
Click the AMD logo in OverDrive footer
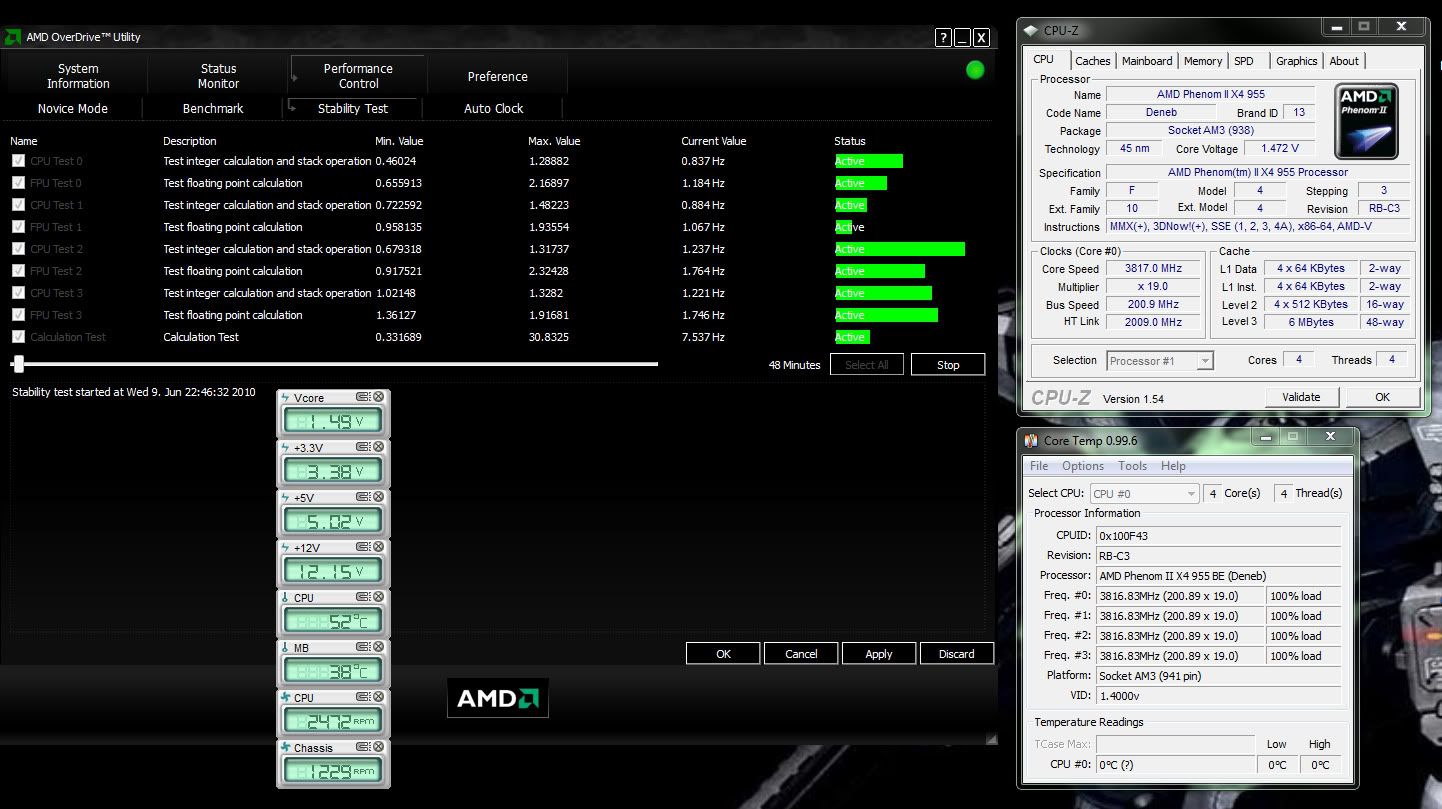(x=498, y=698)
